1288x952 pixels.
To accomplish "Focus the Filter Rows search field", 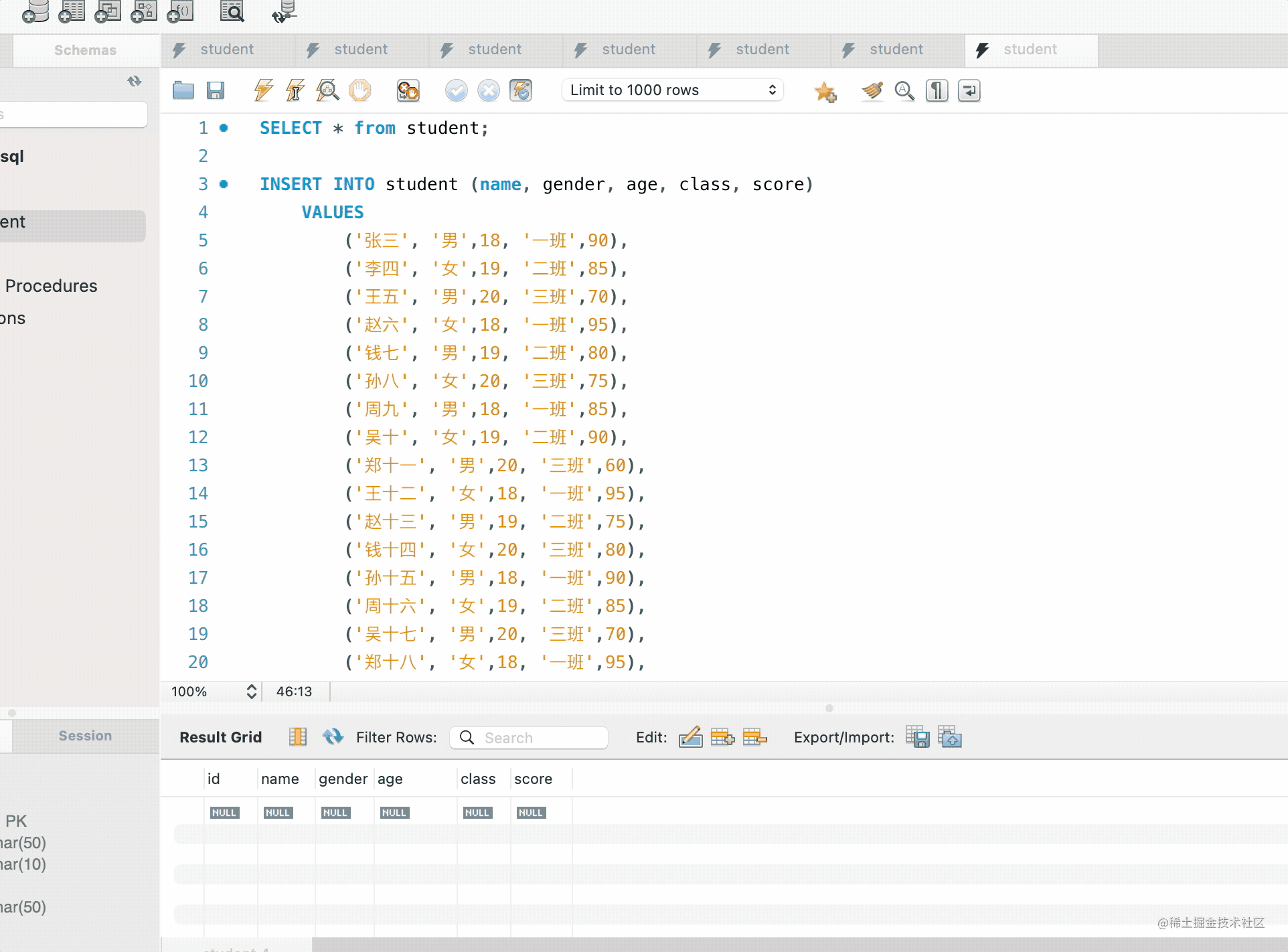I will (529, 738).
